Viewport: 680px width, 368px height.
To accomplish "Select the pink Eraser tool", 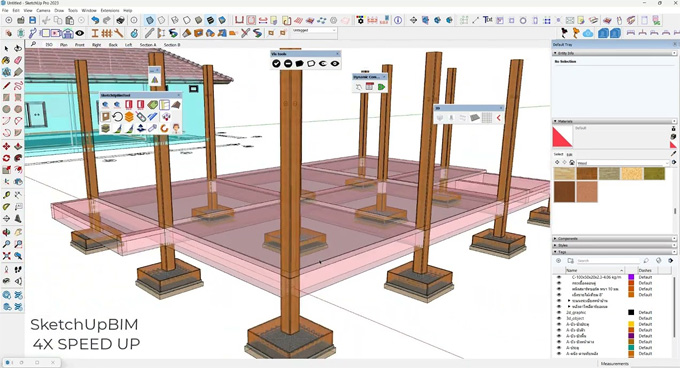I will pyautogui.click(x=18, y=60).
